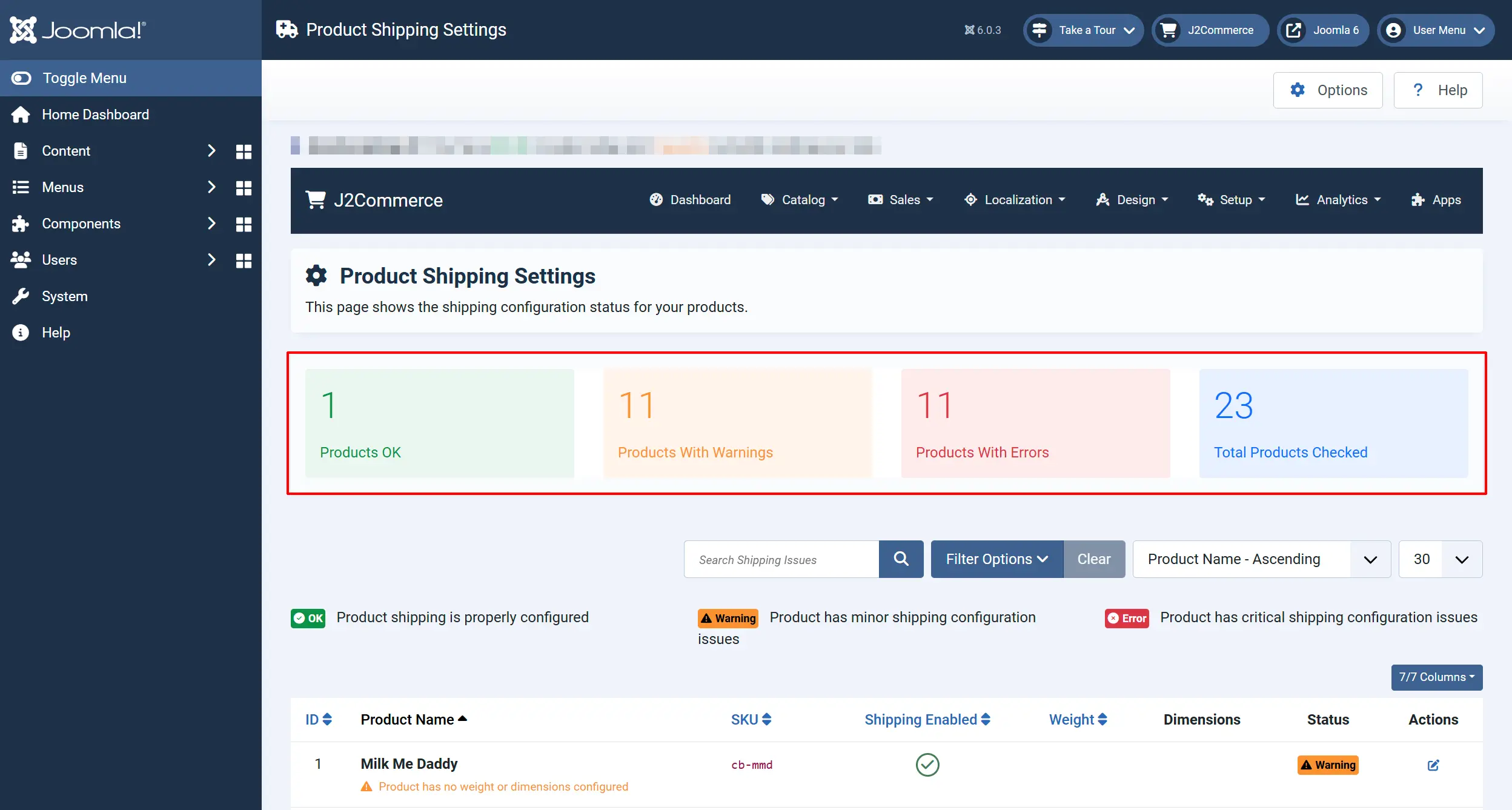Open the Design dropdown menu
The width and height of the screenshot is (1512, 810).
tap(1132, 200)
